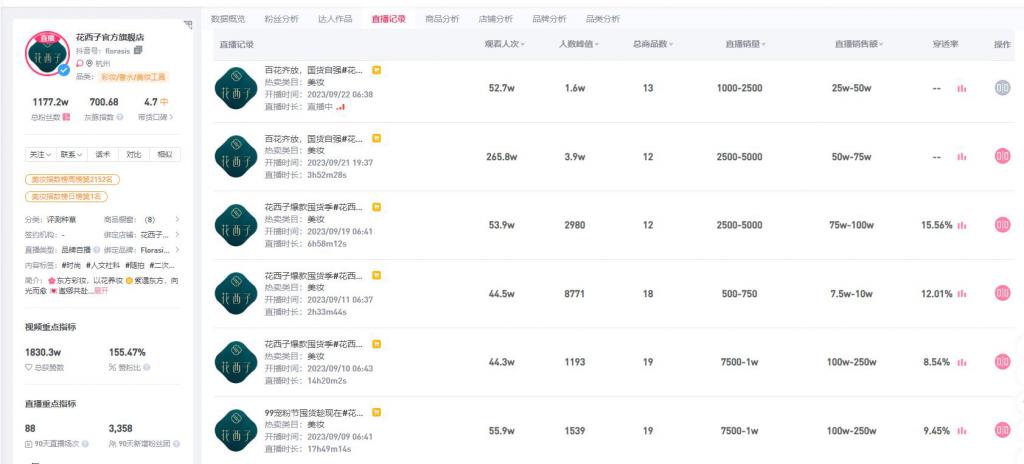Screen dimensions: 1024x464
Task: Click the 美妆指数榜周榜第2152名 badge
Action: pos(72,179)
